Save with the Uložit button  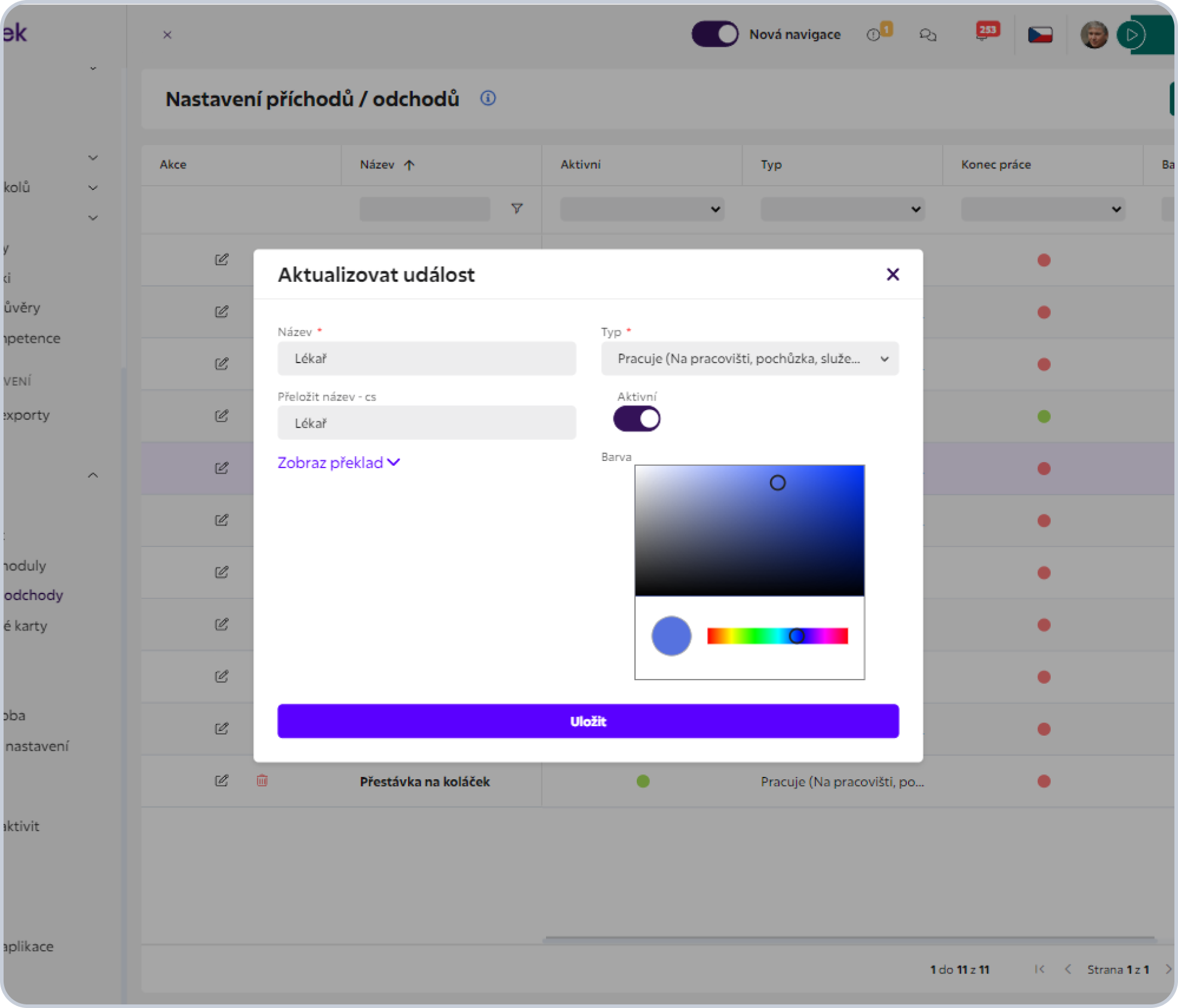pos(588,721)
